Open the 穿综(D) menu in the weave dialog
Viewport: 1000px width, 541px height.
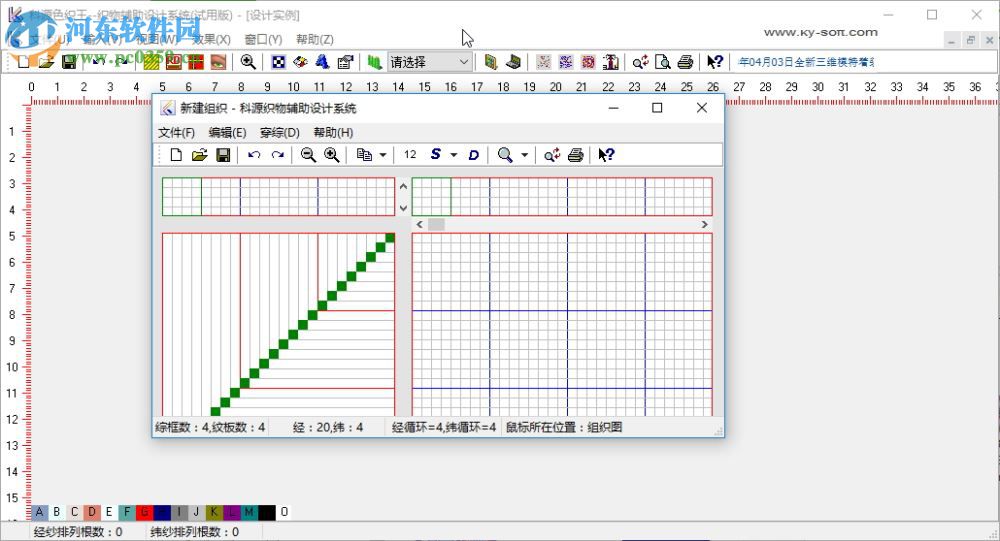[279, 132]
